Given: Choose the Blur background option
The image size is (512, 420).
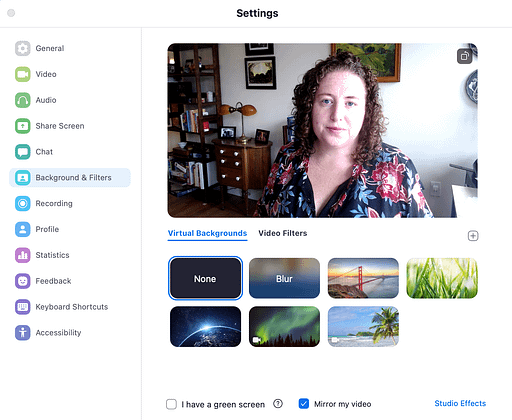Looking at the screenshot, I should point(284,278).
